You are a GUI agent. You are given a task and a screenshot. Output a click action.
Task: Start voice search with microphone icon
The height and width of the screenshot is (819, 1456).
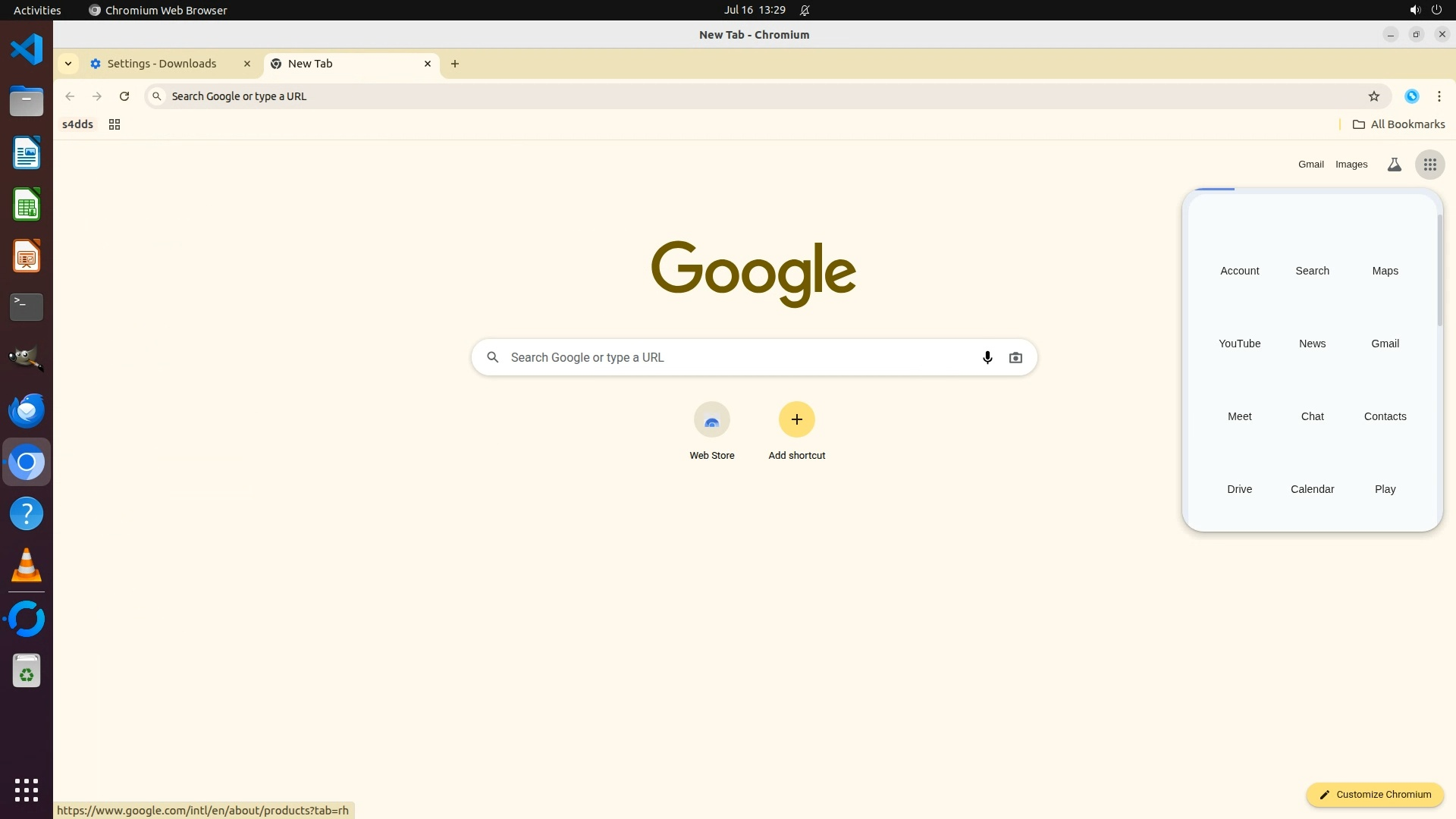point(987,357)
